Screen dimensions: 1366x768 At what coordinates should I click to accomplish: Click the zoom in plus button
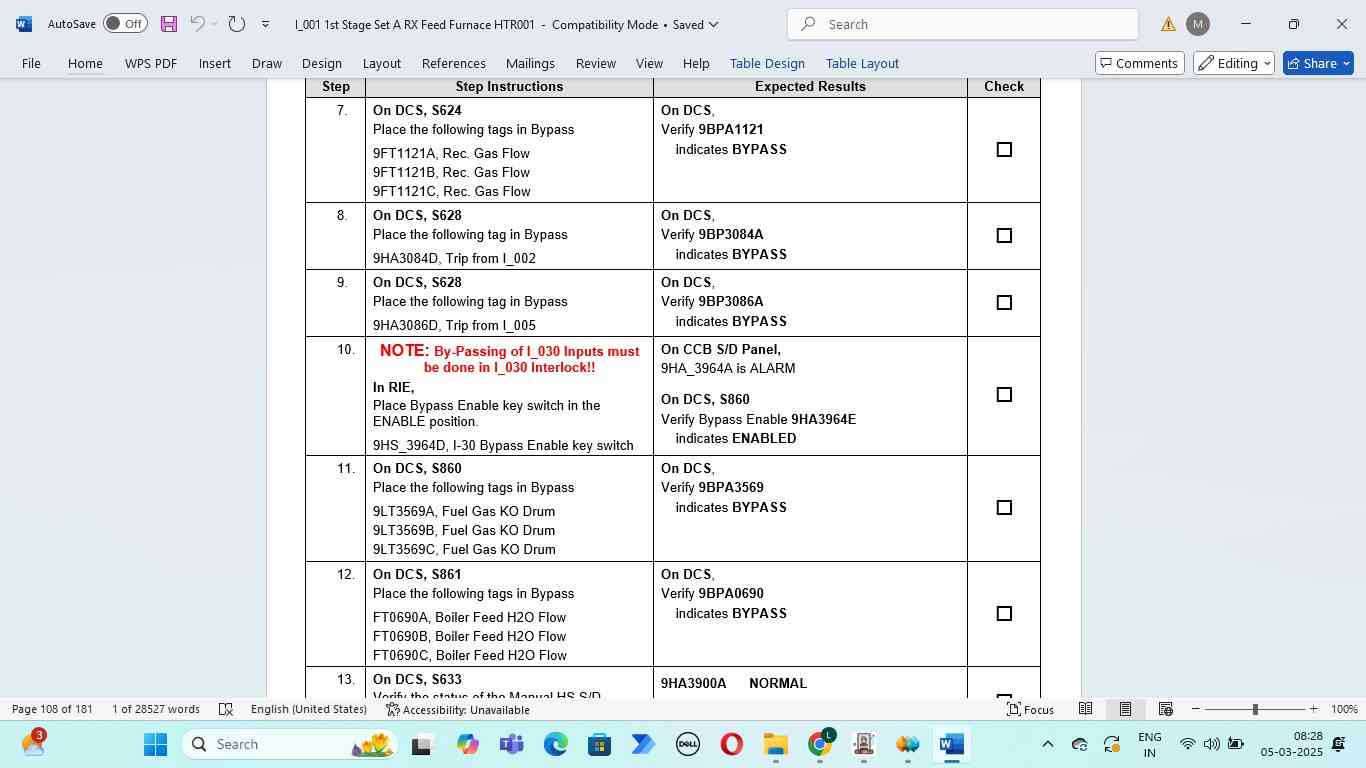coord(1314,709)
